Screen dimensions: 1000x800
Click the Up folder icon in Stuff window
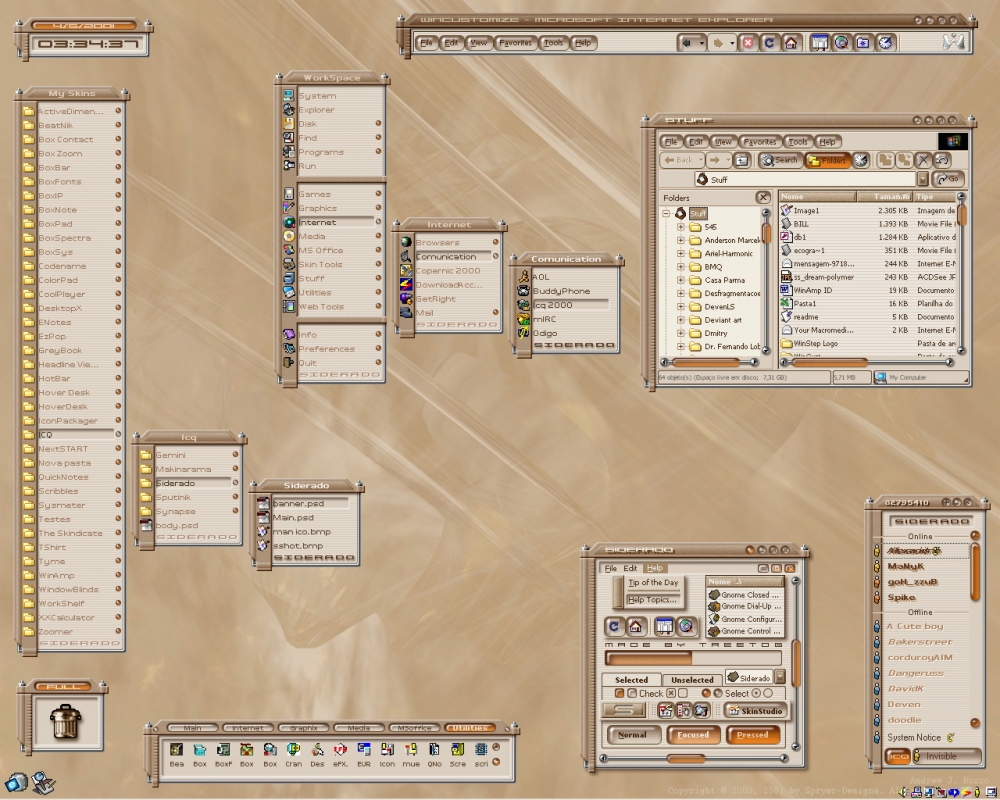click(x=742, y=160)
